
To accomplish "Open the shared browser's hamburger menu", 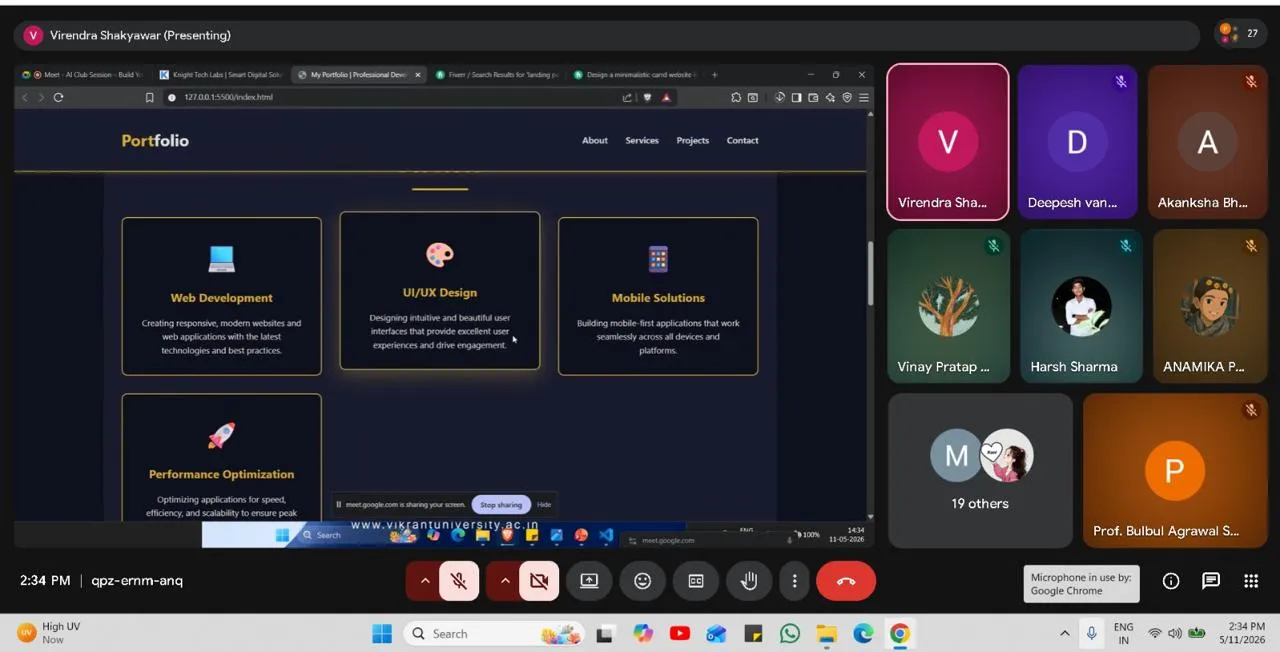I will tap(864, 97).
